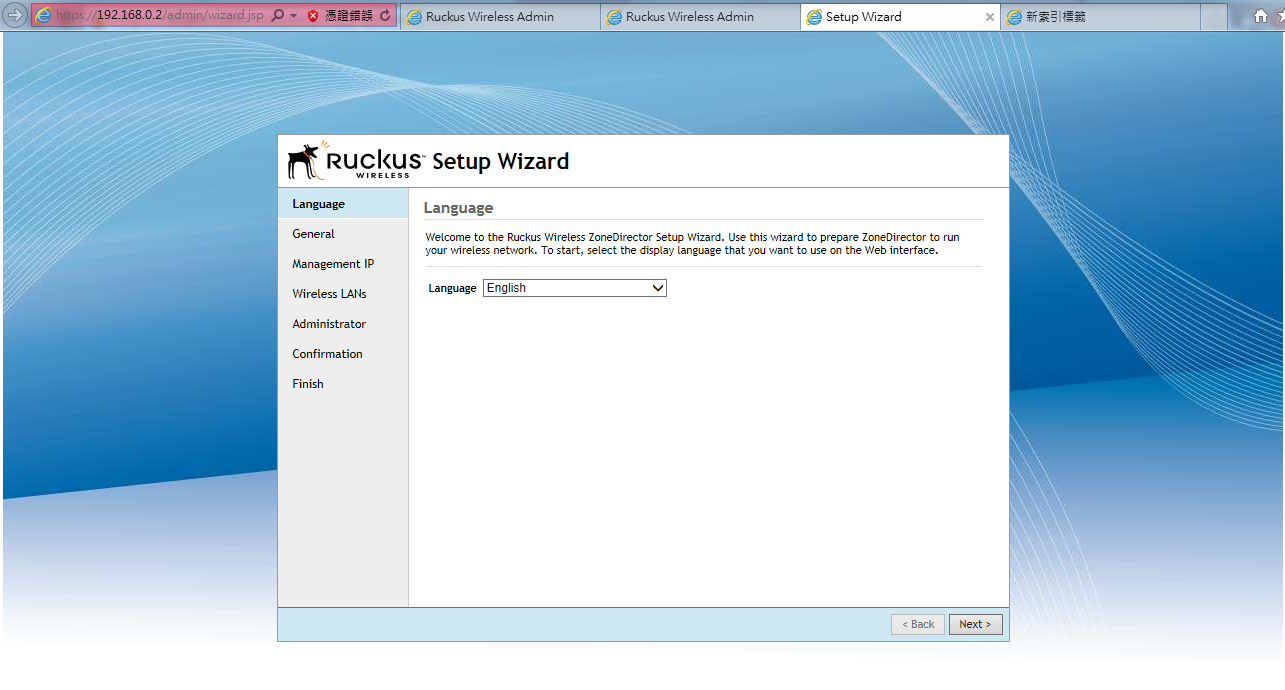Image resolution: width=1285 pixels, height=690 pixels.
Task: Select the Language wizard step
Action: 343,204
